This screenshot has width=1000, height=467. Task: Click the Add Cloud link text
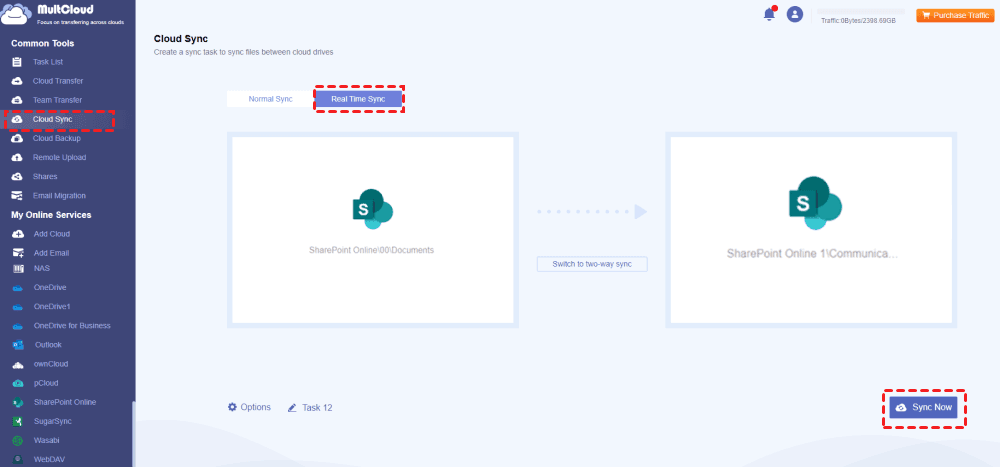tap(52, 234)
